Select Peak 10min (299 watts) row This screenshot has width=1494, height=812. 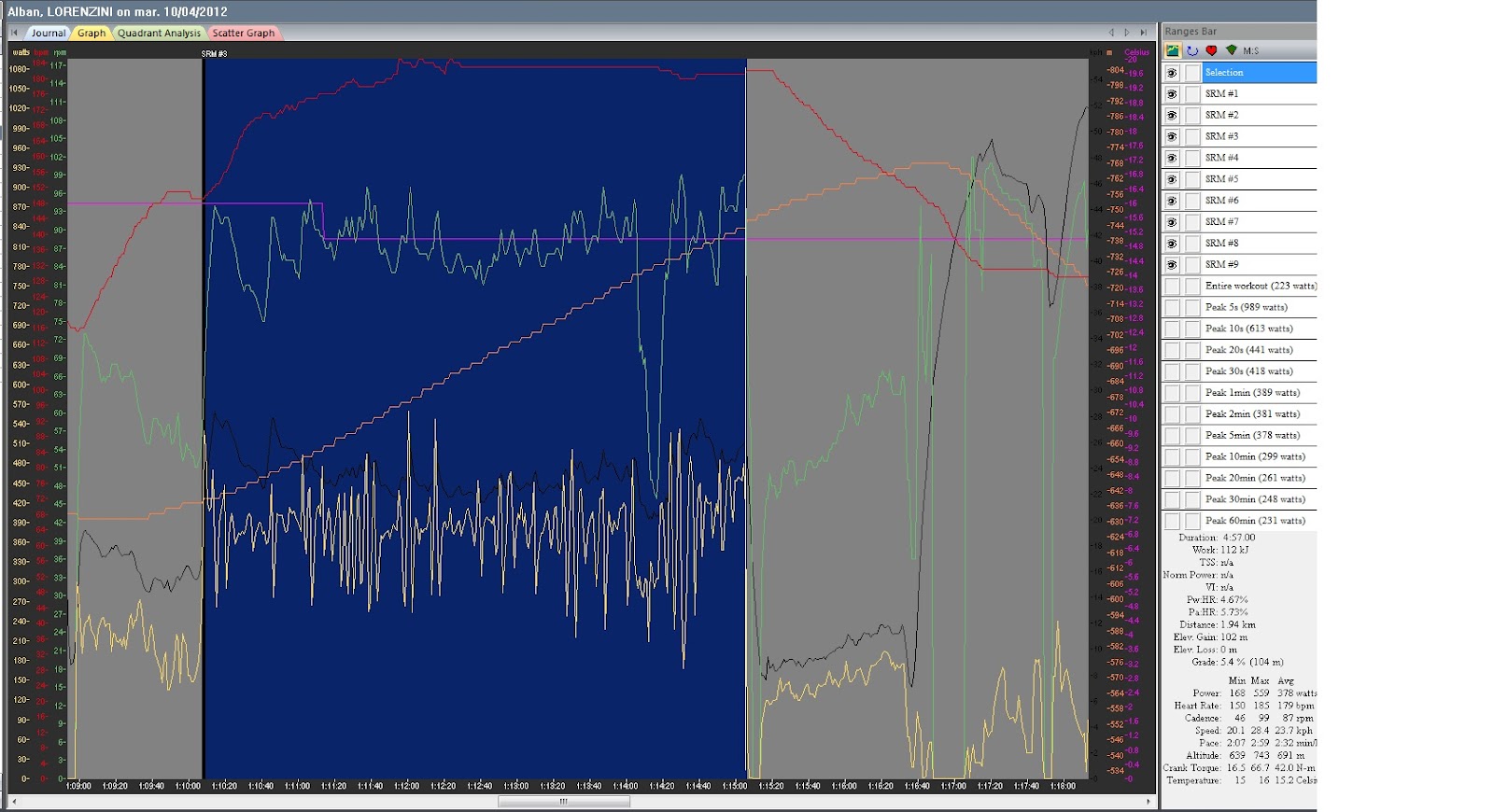pyautogui.click(x=1239, y=457)
